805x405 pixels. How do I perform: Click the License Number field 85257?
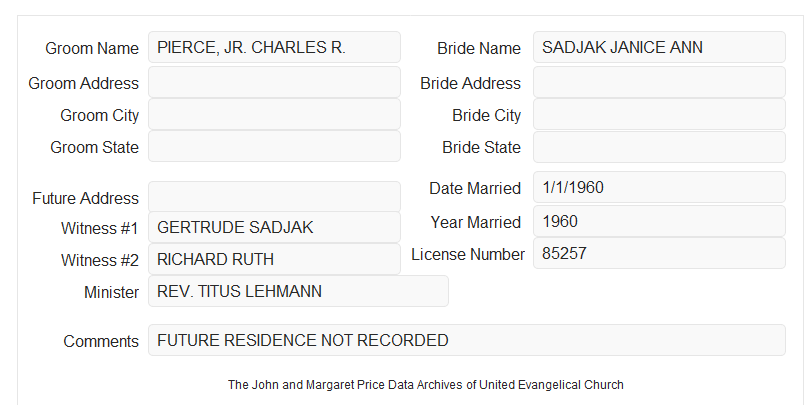click(x=659, y=253)
